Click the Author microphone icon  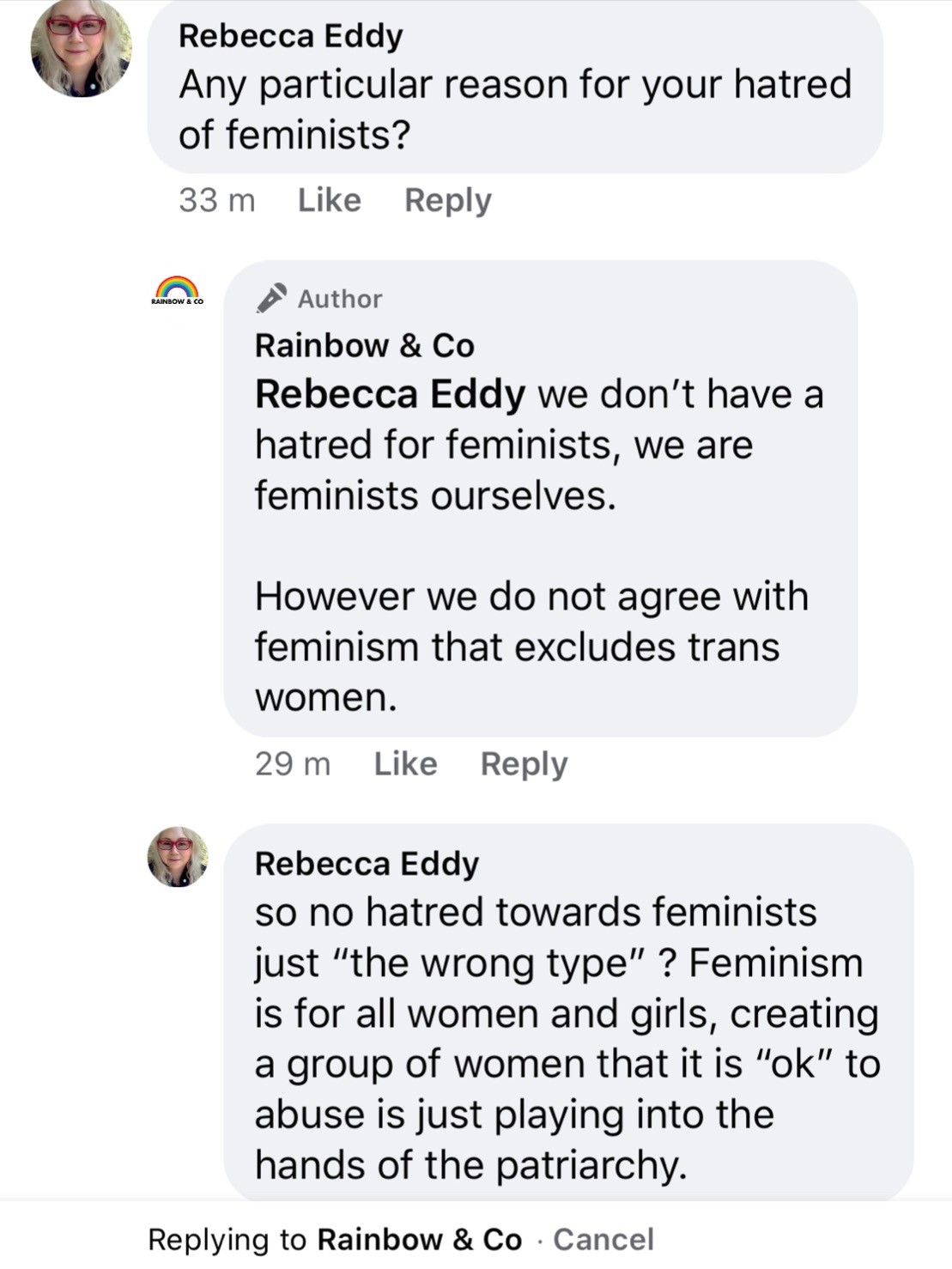pos(271,298)
